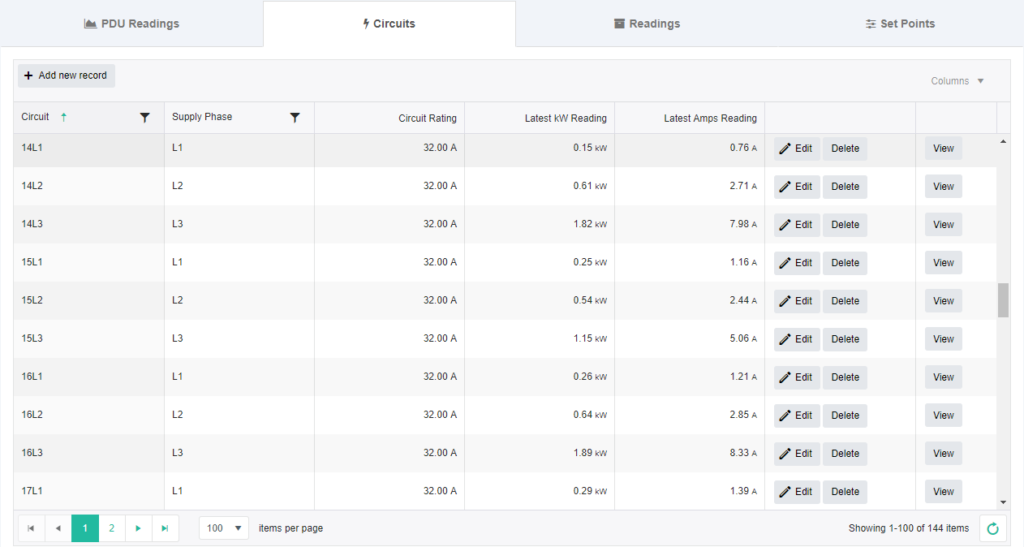The width and height of the screenshot is (1024, 547).
Task: Sort by the Circuit column header
Action: coord(36,117)
